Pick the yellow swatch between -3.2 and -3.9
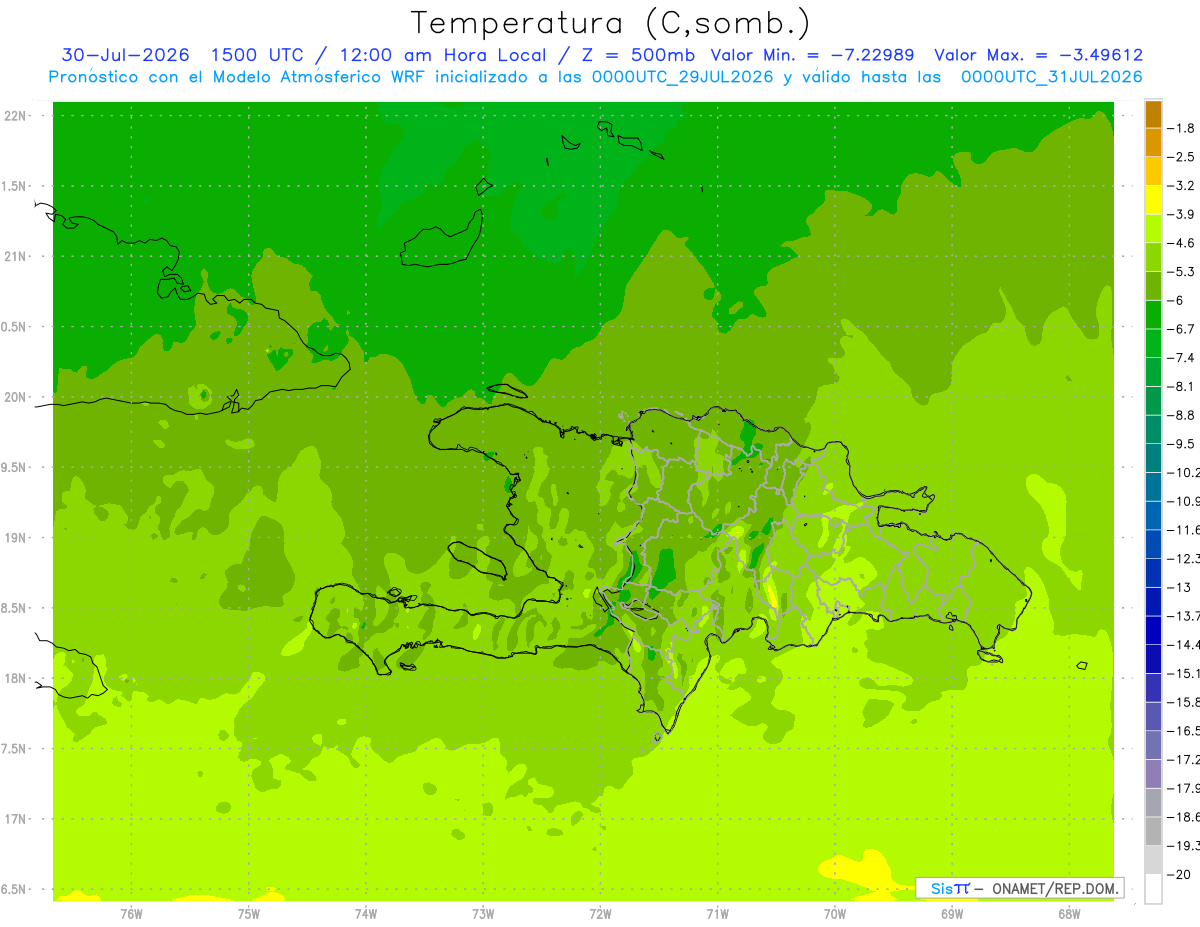 (x=1153, y=201)
